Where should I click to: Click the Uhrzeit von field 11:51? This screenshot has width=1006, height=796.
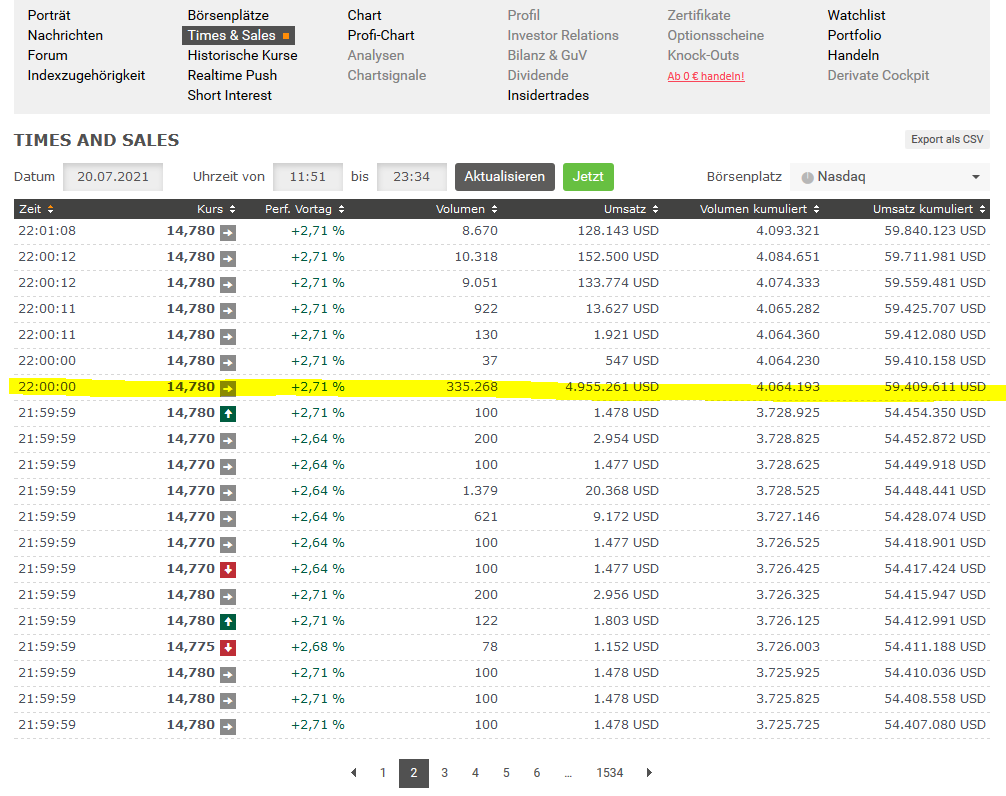pyautogui.click(x=308, y=177)
